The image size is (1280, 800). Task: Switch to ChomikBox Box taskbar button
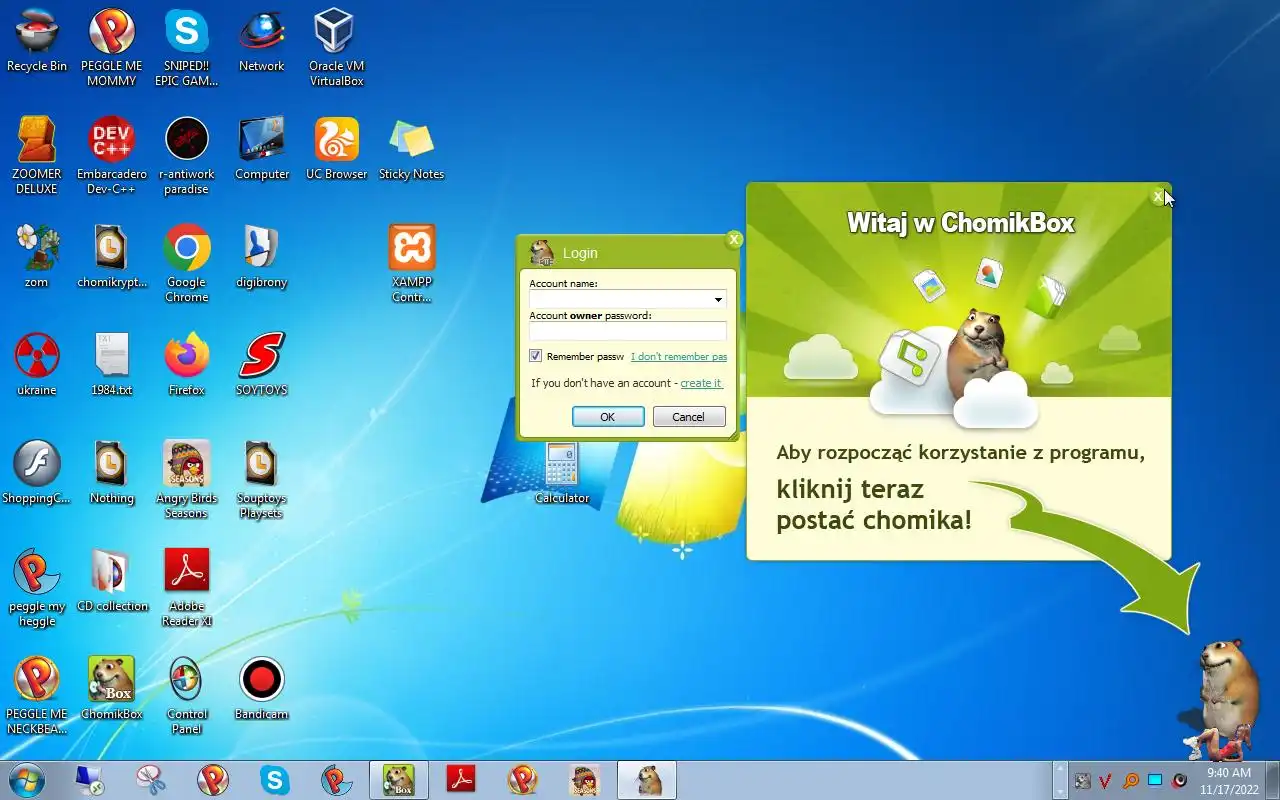point(399,780)
